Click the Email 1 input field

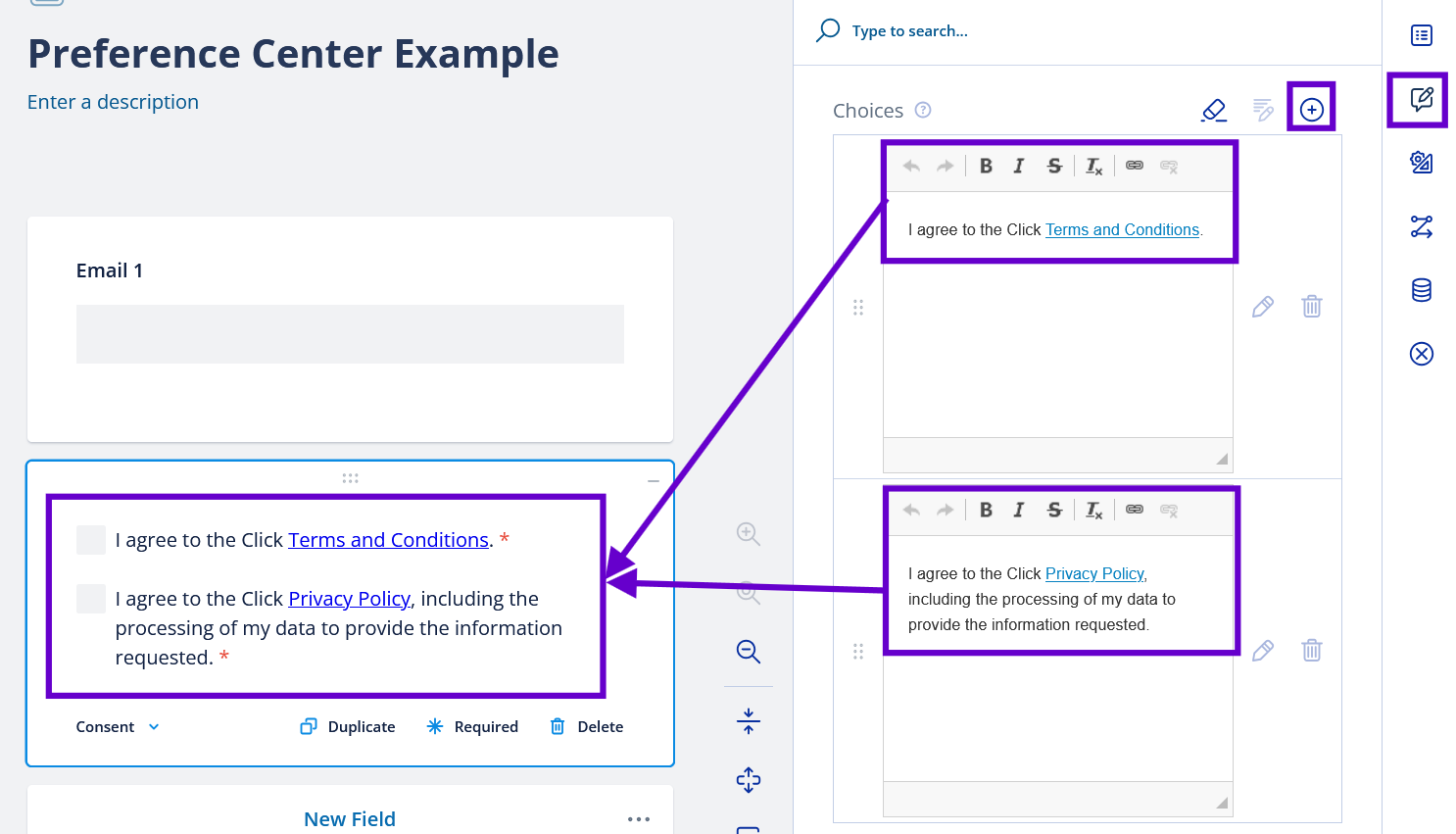350,334
